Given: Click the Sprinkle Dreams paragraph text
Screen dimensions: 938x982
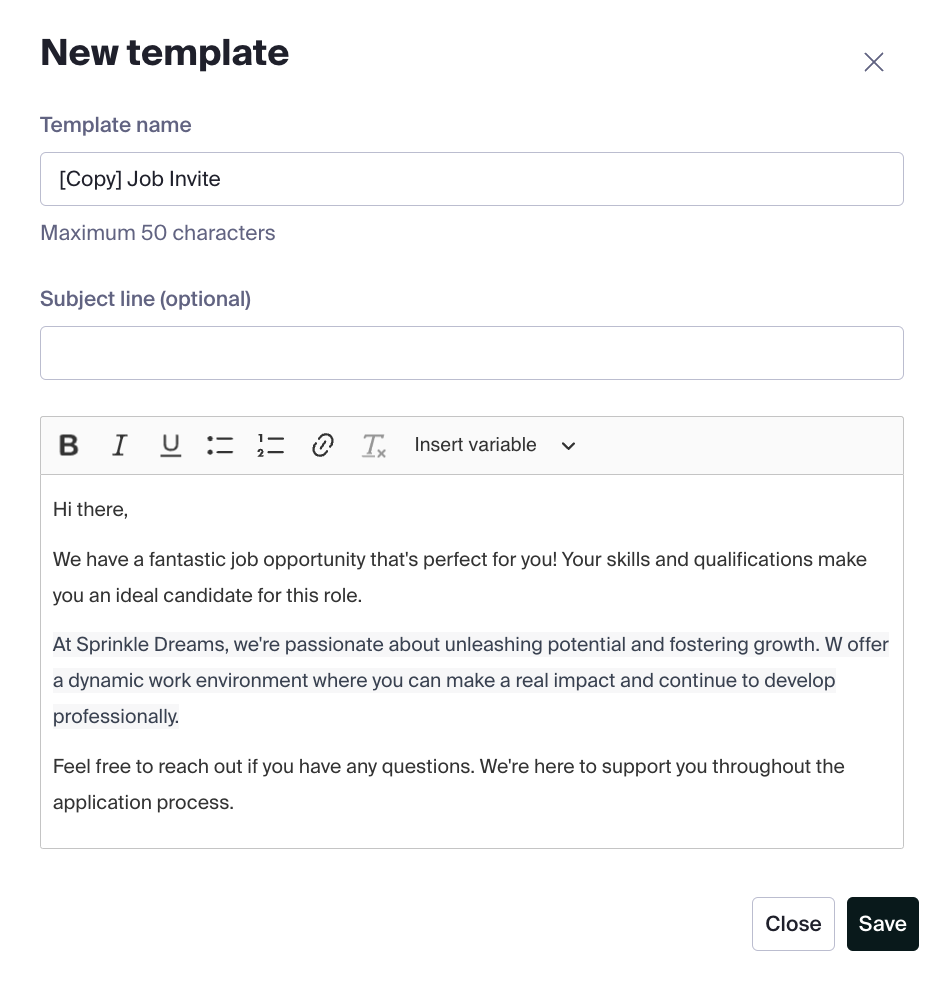Looking at the screenshot, I should (470, 680).
